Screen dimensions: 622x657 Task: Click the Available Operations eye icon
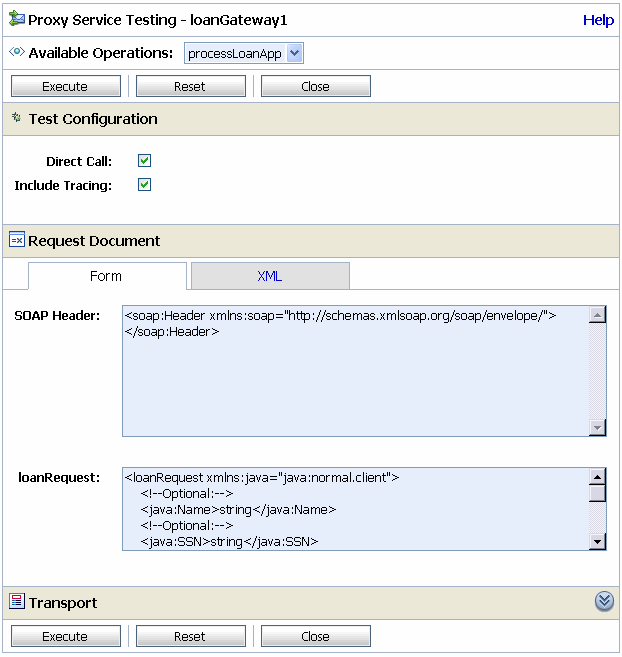point(17,52)
